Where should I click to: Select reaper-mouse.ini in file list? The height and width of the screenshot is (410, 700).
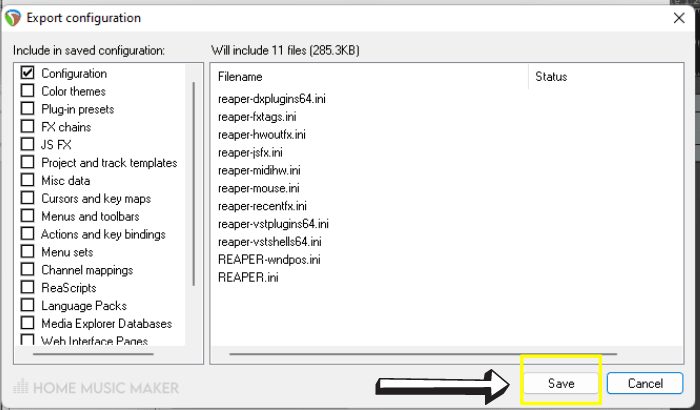pyautogui.click(x=258, y=188)
